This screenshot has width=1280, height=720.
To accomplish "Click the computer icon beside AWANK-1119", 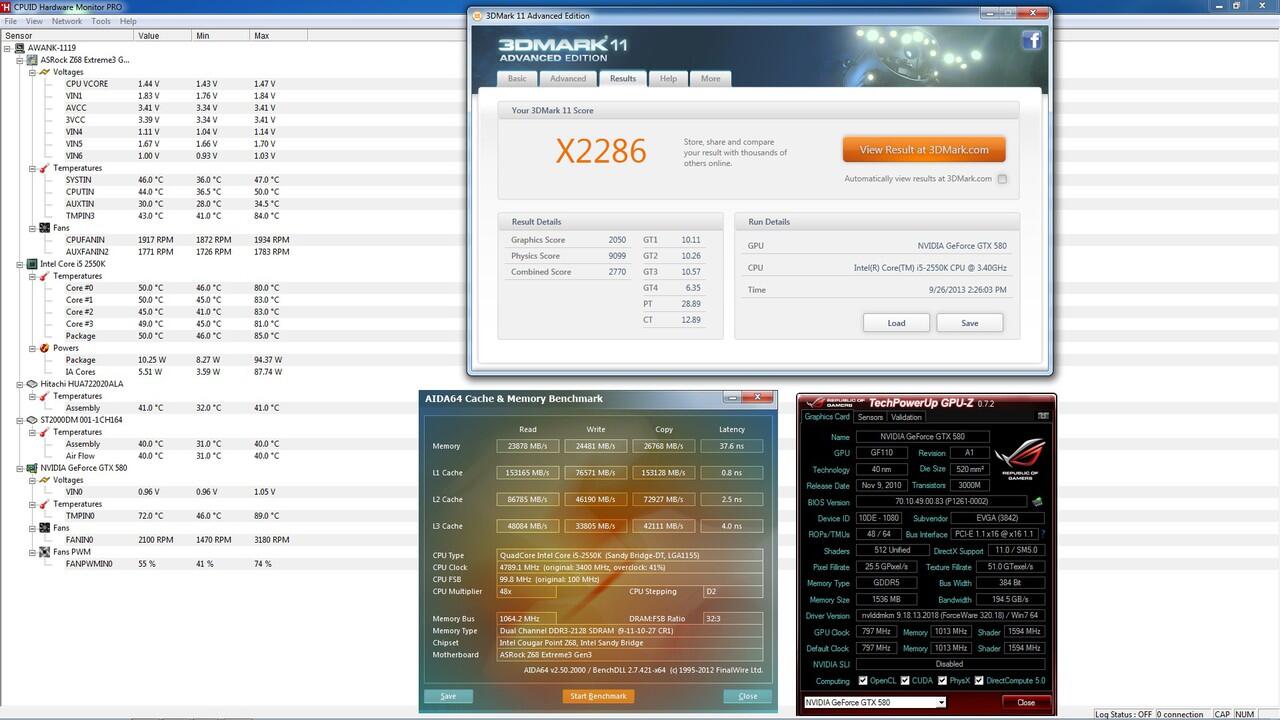I will coord(20,48).
